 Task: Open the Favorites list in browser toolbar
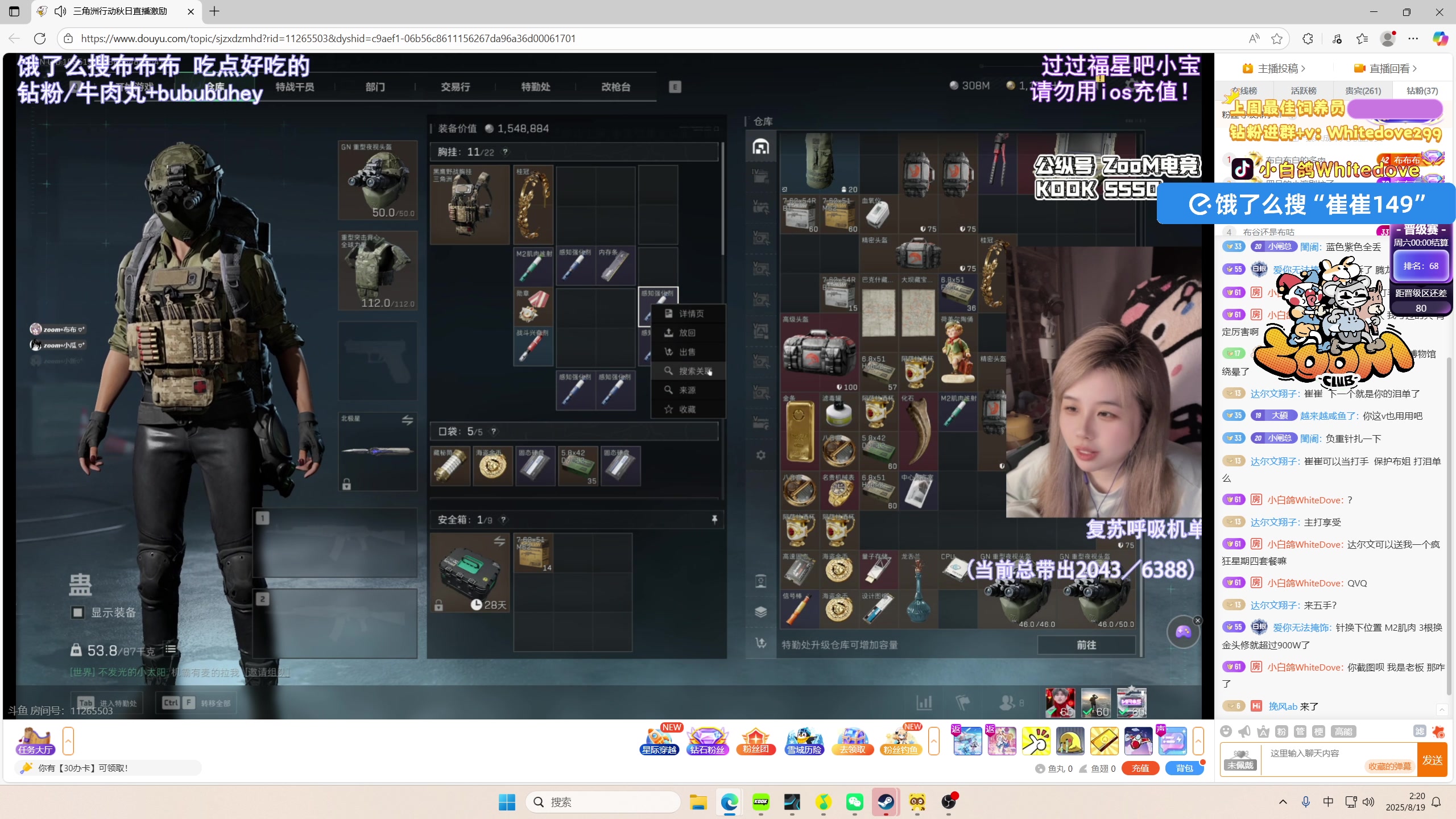pos(1362,38)
